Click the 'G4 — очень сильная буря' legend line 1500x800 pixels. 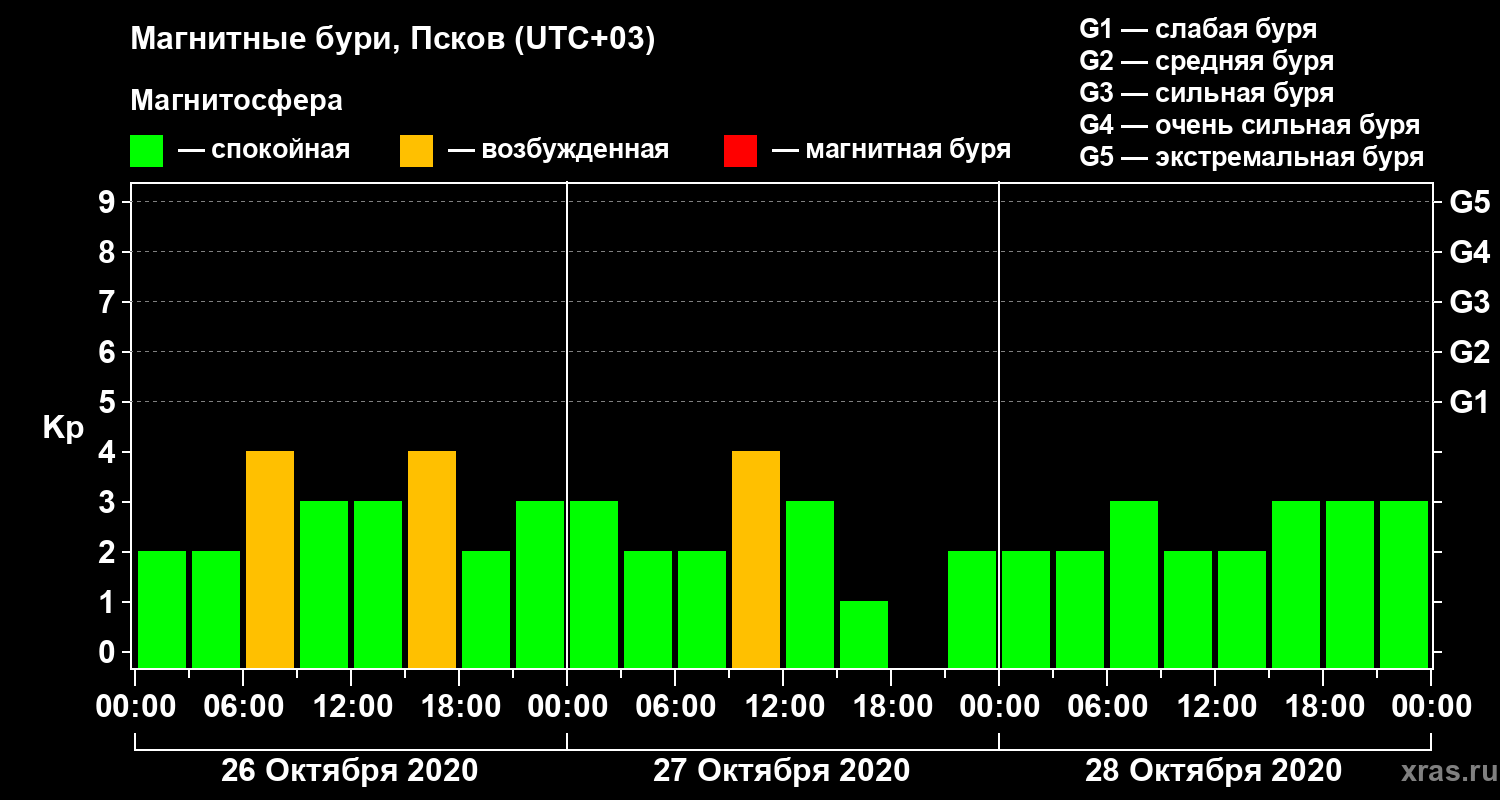click(x=1249, y=125)
